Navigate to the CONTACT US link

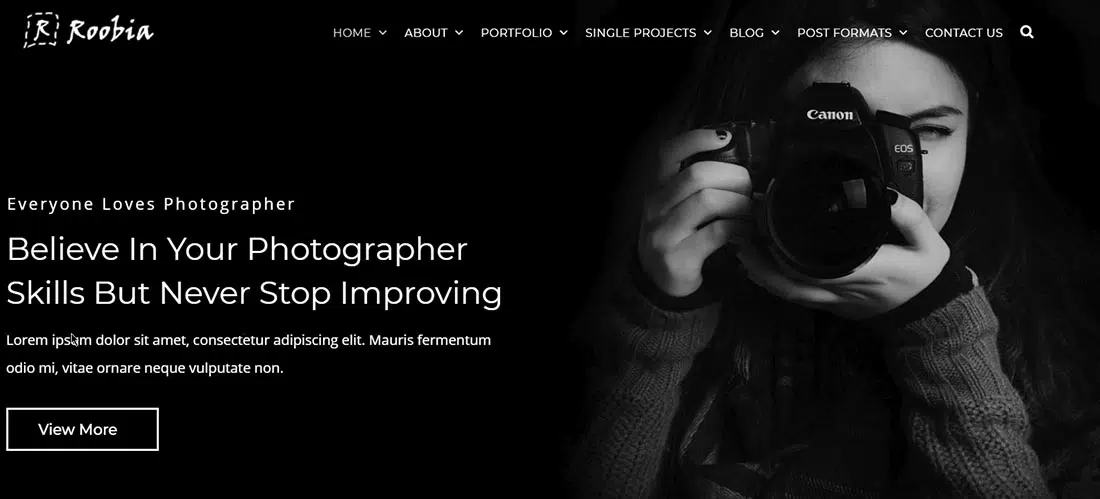(964, 32)
